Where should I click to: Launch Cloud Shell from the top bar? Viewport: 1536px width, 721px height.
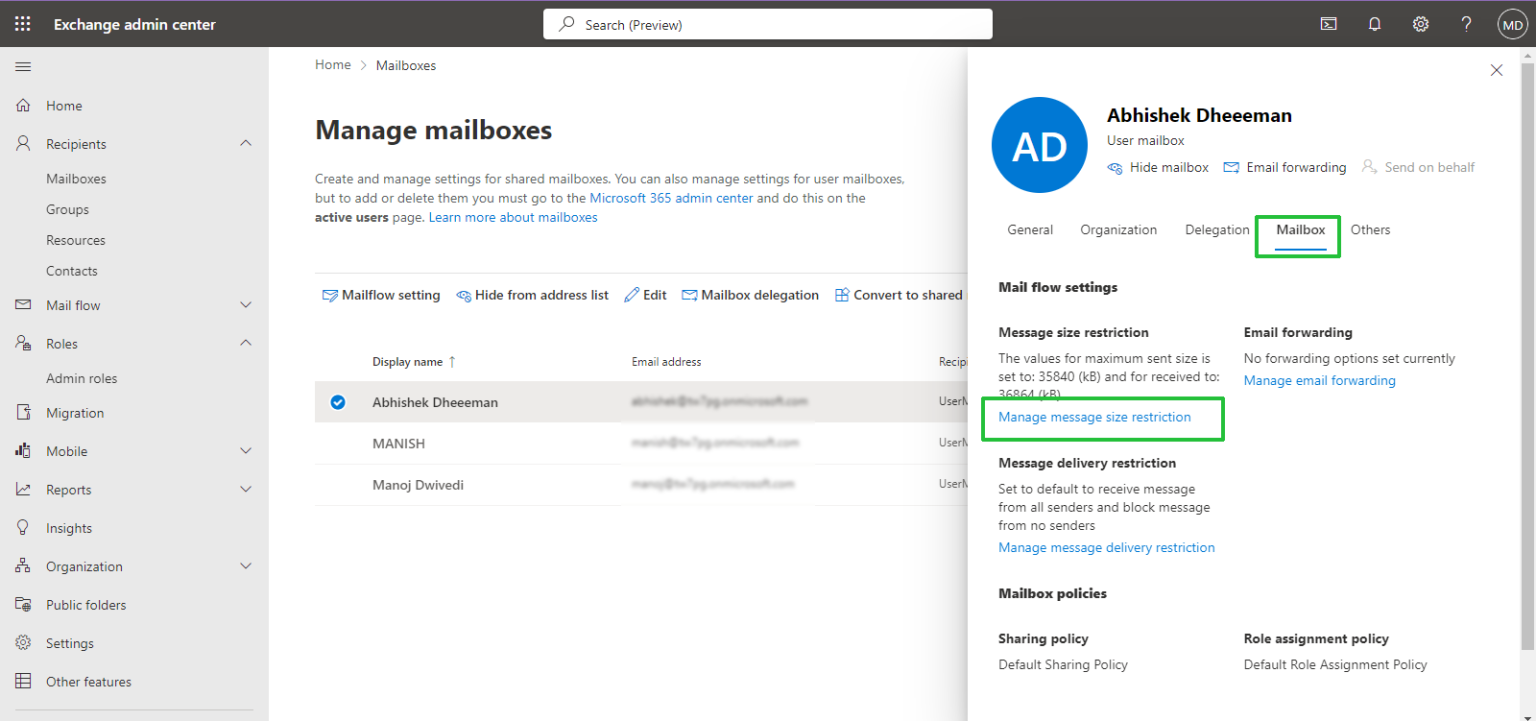click(x=1328, y=23)
